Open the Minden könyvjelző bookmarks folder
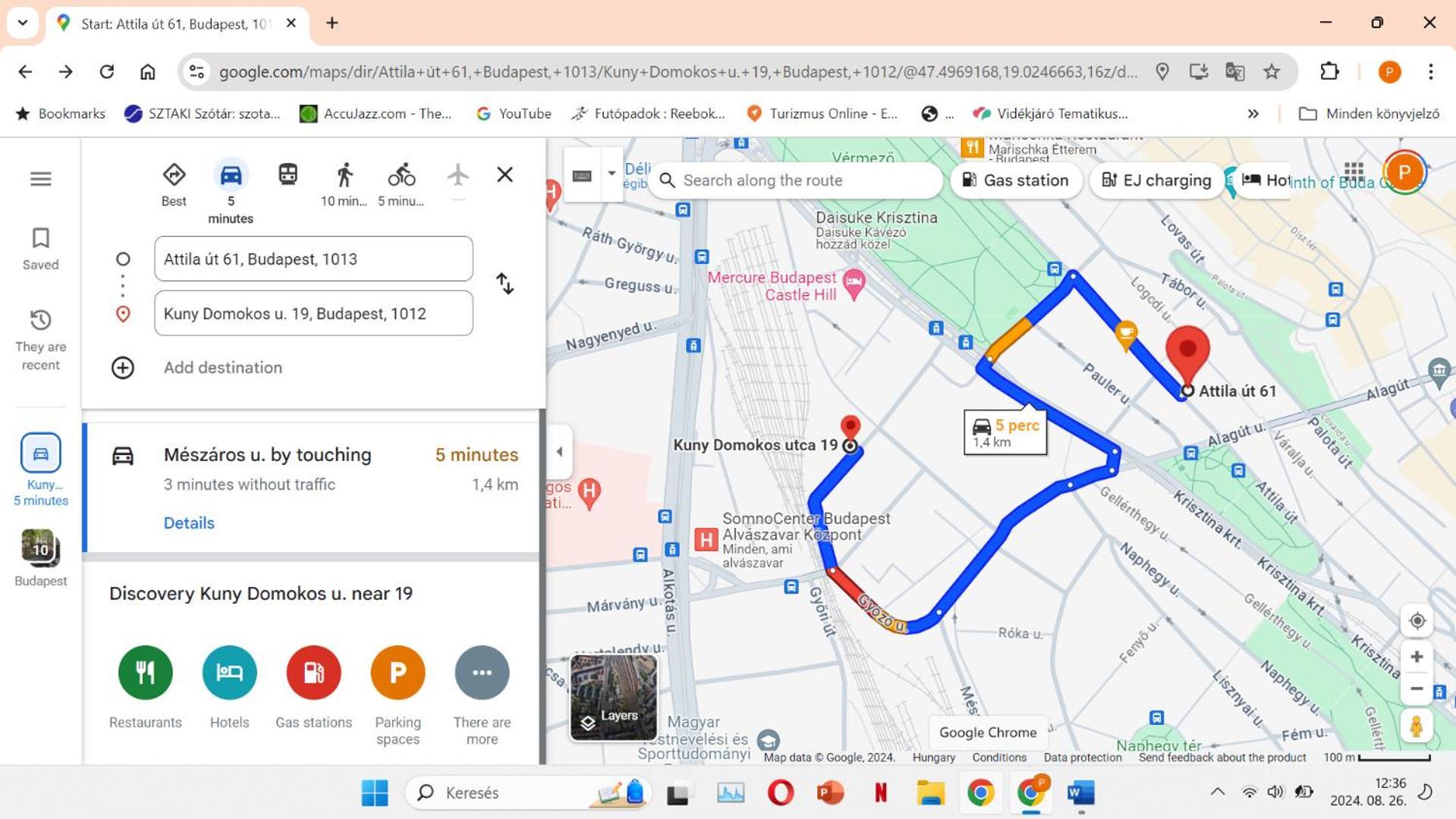 (1369, 114)
